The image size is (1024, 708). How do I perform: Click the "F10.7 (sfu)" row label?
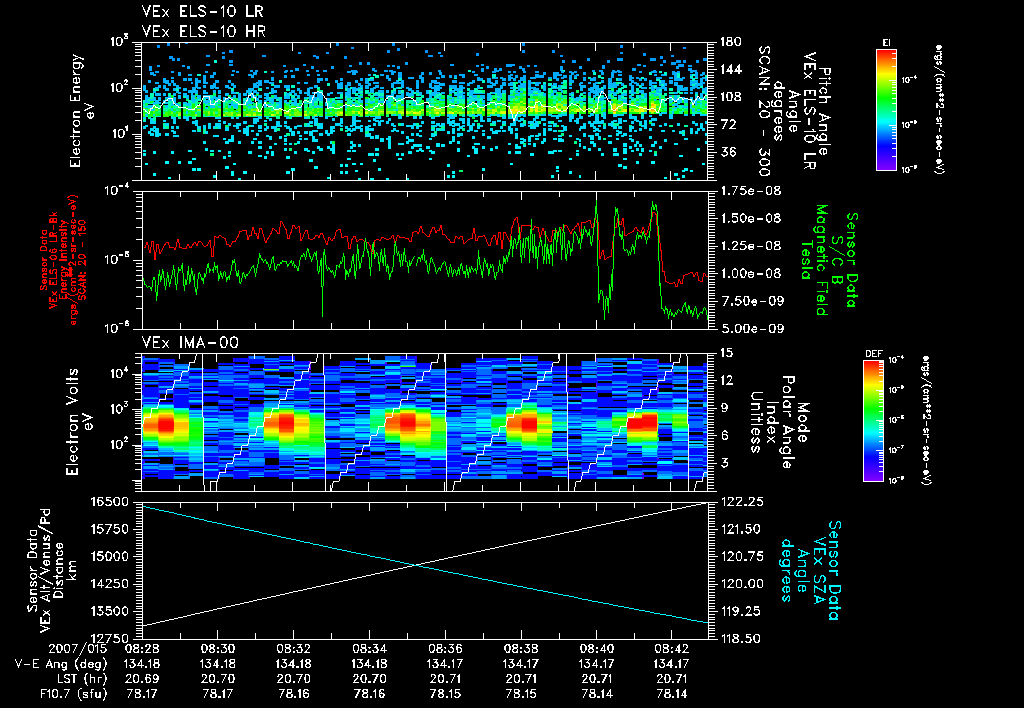72,694
